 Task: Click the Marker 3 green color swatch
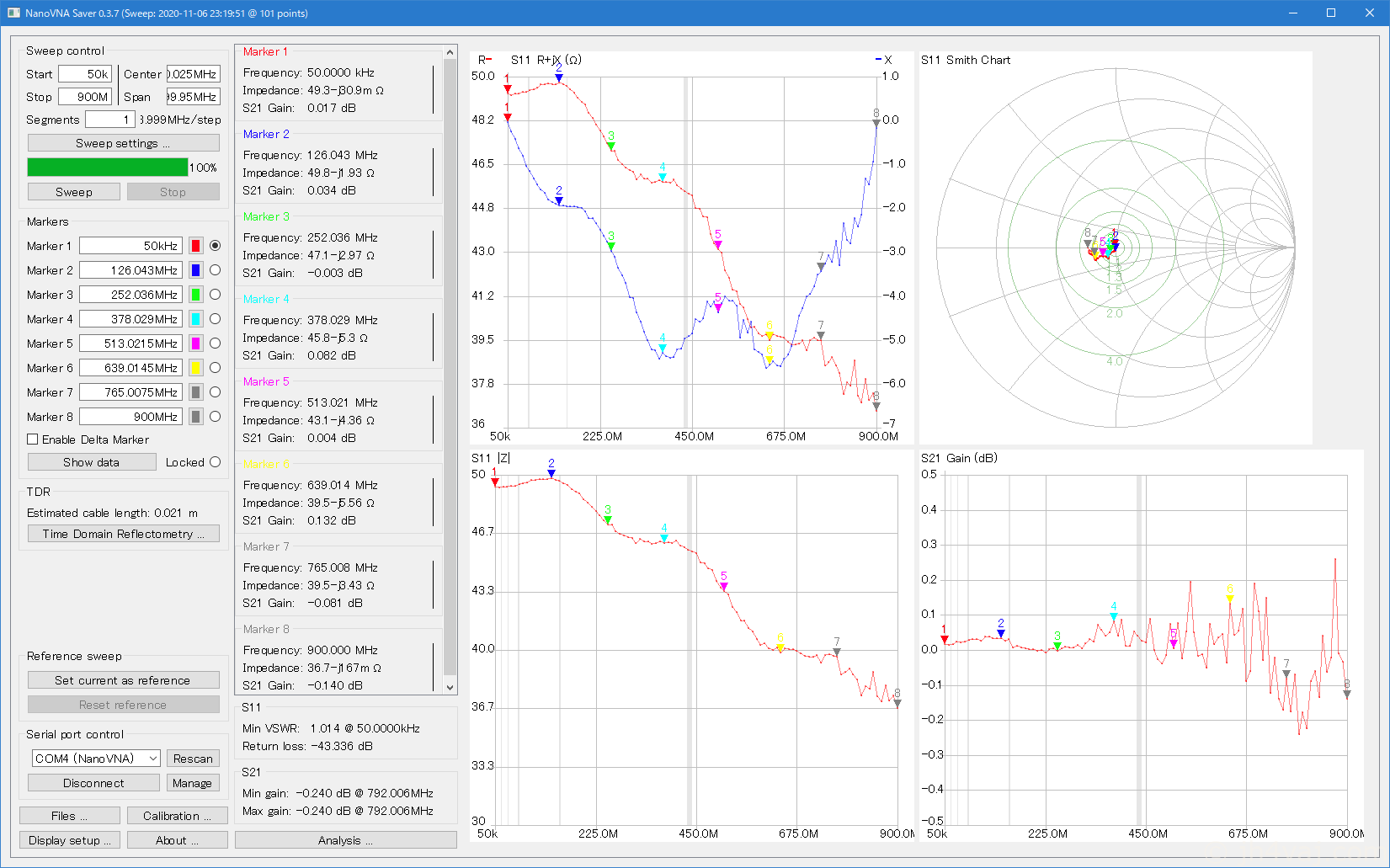195,295
